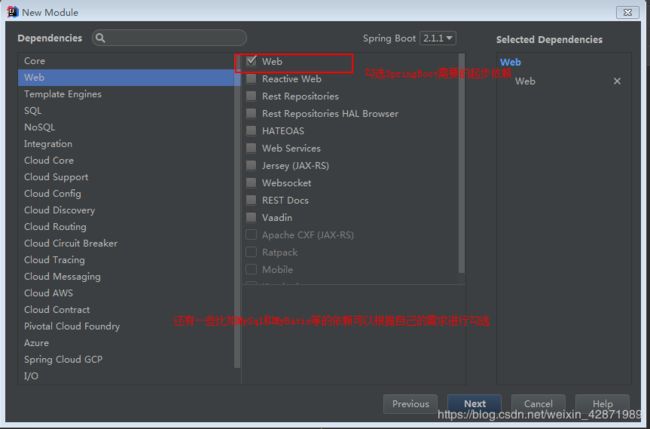Focus the dependencies search field

(169, 38)
